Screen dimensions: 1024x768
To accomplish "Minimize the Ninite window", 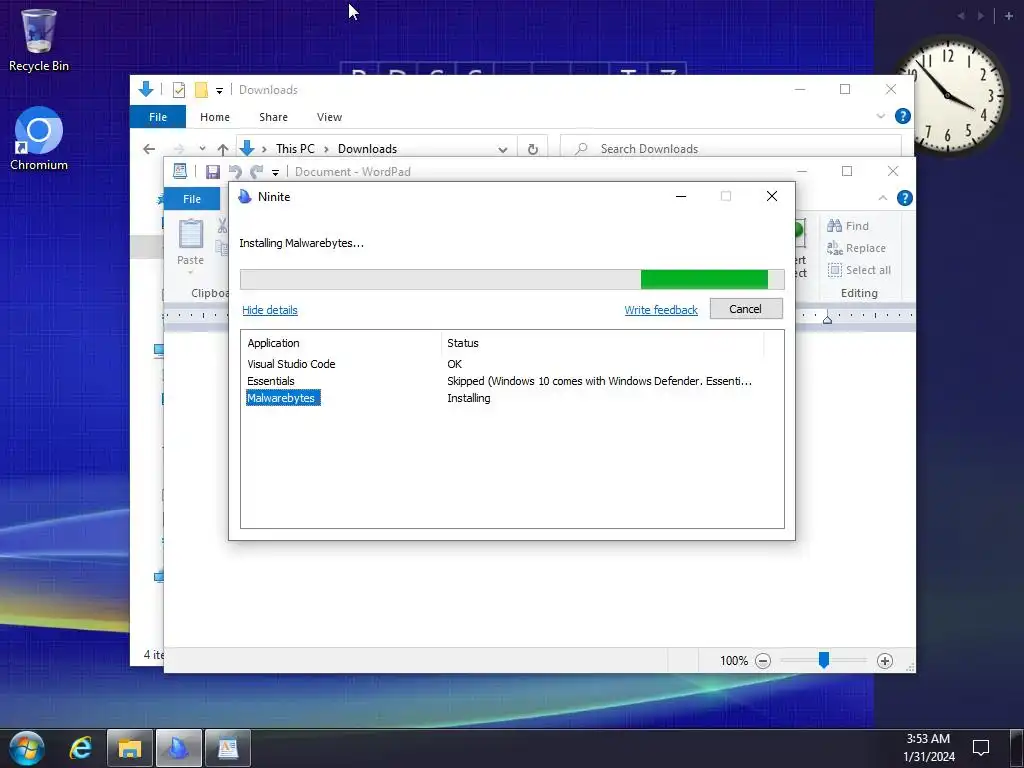I will pos(681,197).
